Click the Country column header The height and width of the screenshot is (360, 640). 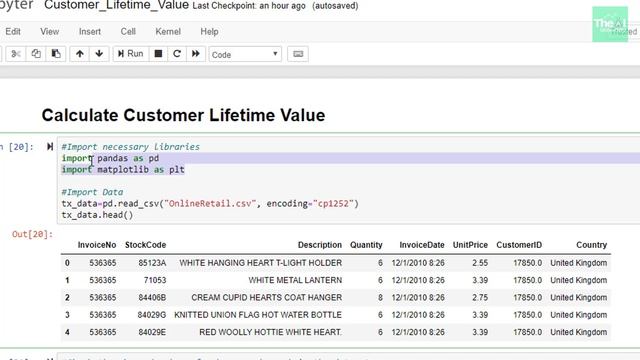click(591, 245)
